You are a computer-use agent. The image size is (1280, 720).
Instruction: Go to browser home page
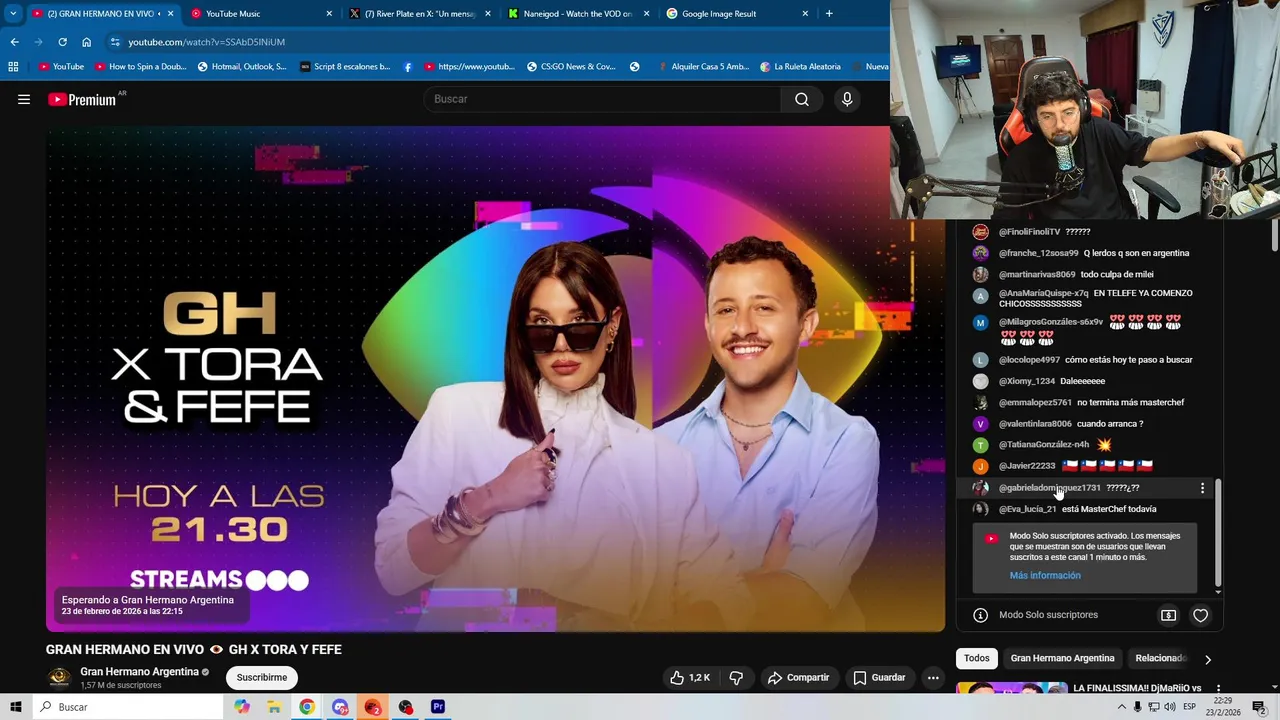(x=86, y=42)
